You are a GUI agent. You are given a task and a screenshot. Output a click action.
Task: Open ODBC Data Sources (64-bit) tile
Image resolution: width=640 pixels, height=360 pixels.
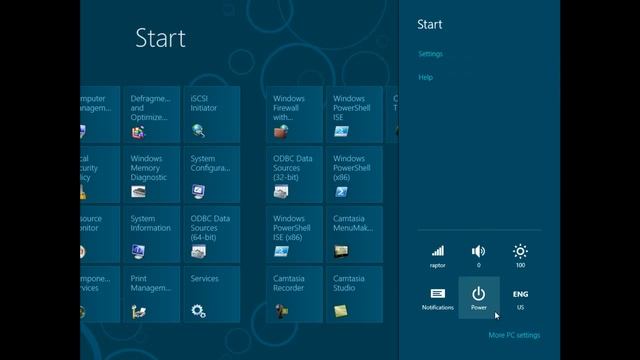point(212,234)
